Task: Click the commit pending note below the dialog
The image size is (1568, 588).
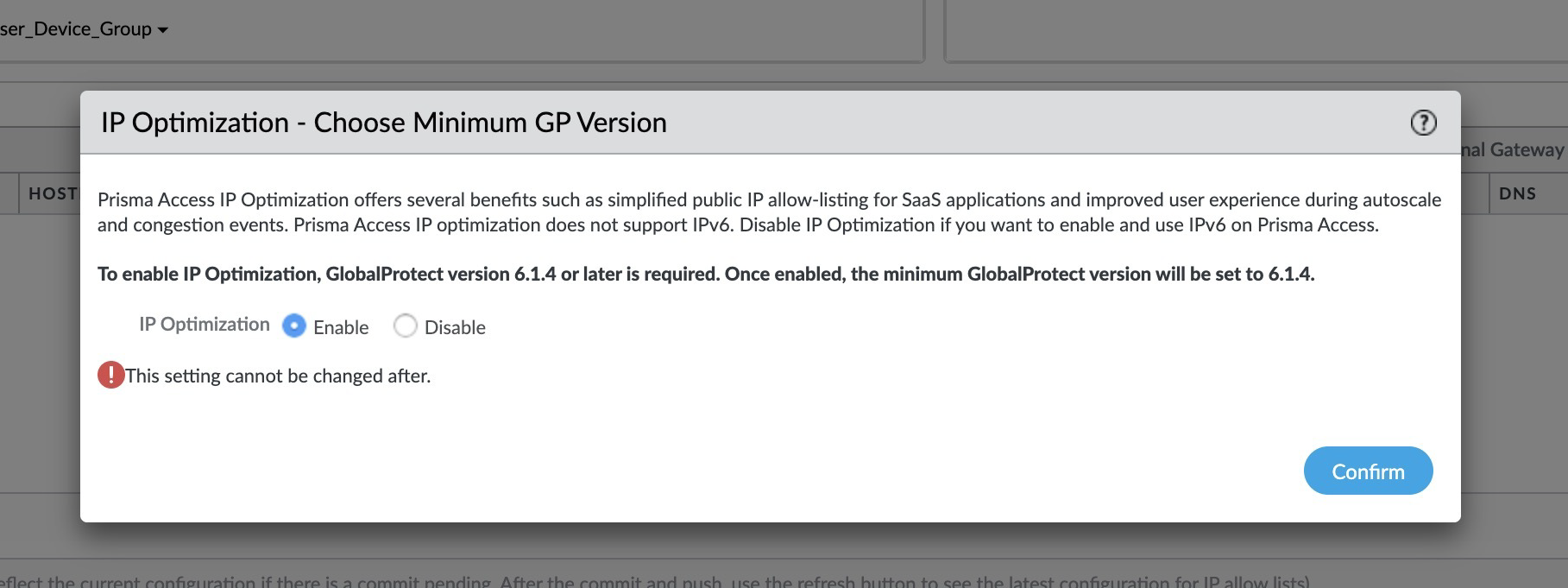Action: click(655, 581)
